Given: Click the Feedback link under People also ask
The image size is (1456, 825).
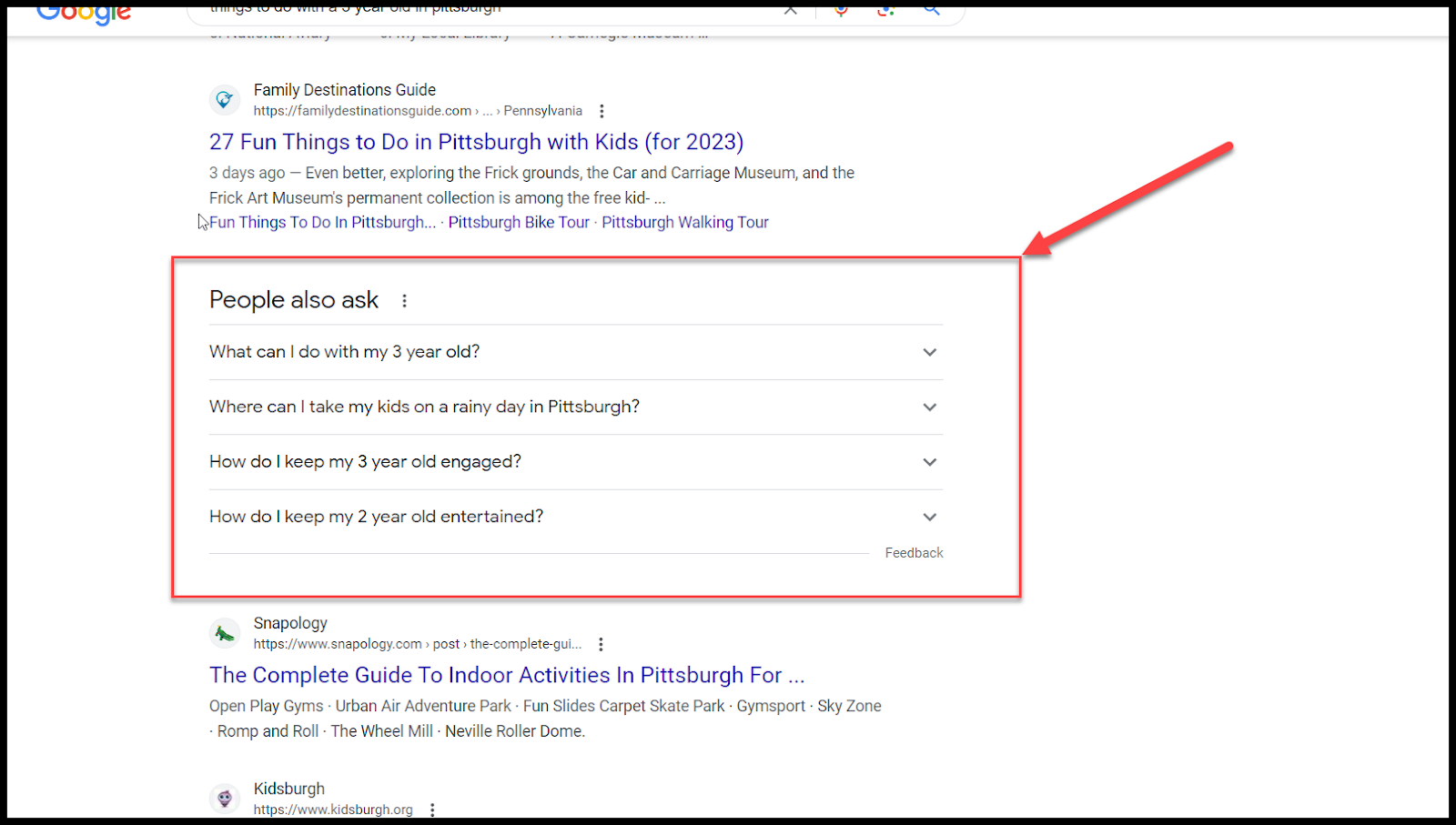Looking at the screenshot, I should (x=914, y=553).
